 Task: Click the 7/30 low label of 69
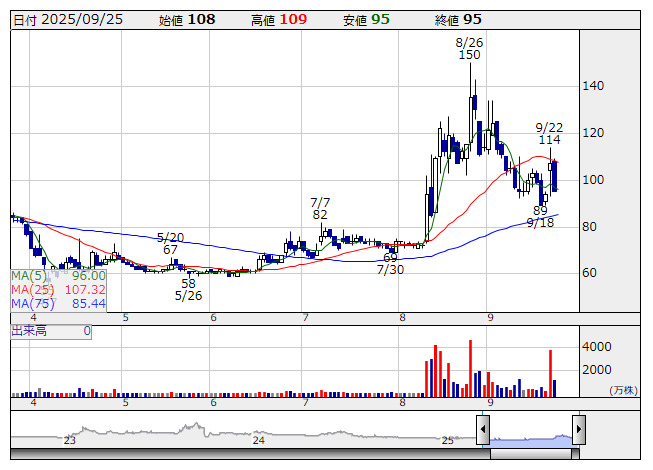pyautogui.click(x=390, y=264)
